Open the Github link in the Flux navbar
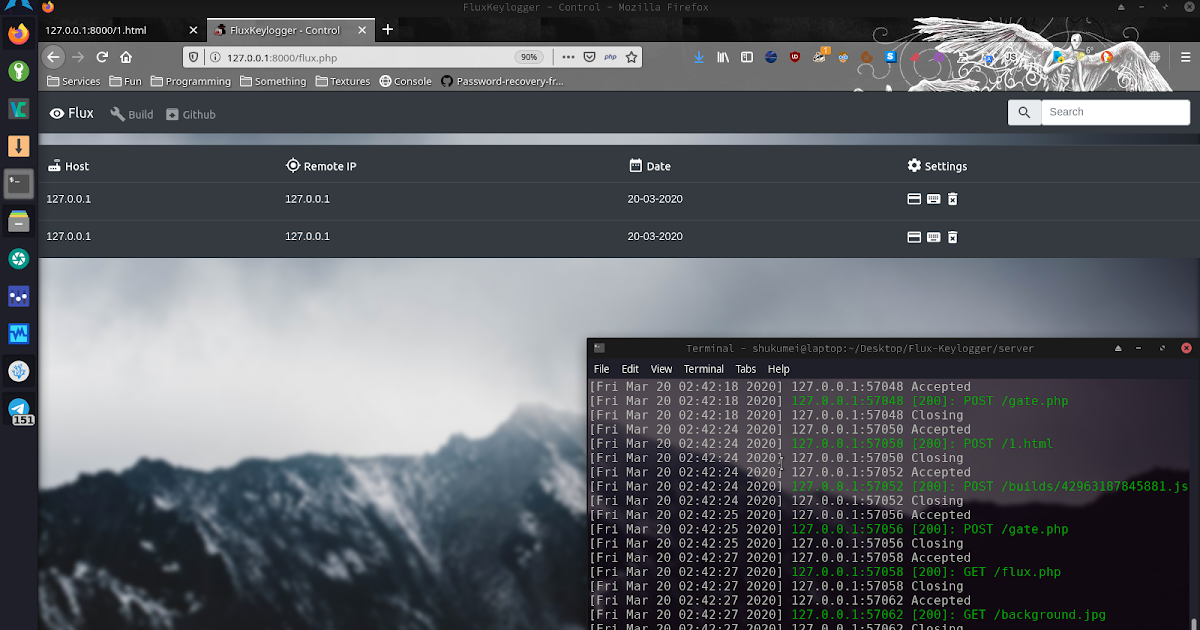This screenshot has height=630, width=1200. click(190, 114)
